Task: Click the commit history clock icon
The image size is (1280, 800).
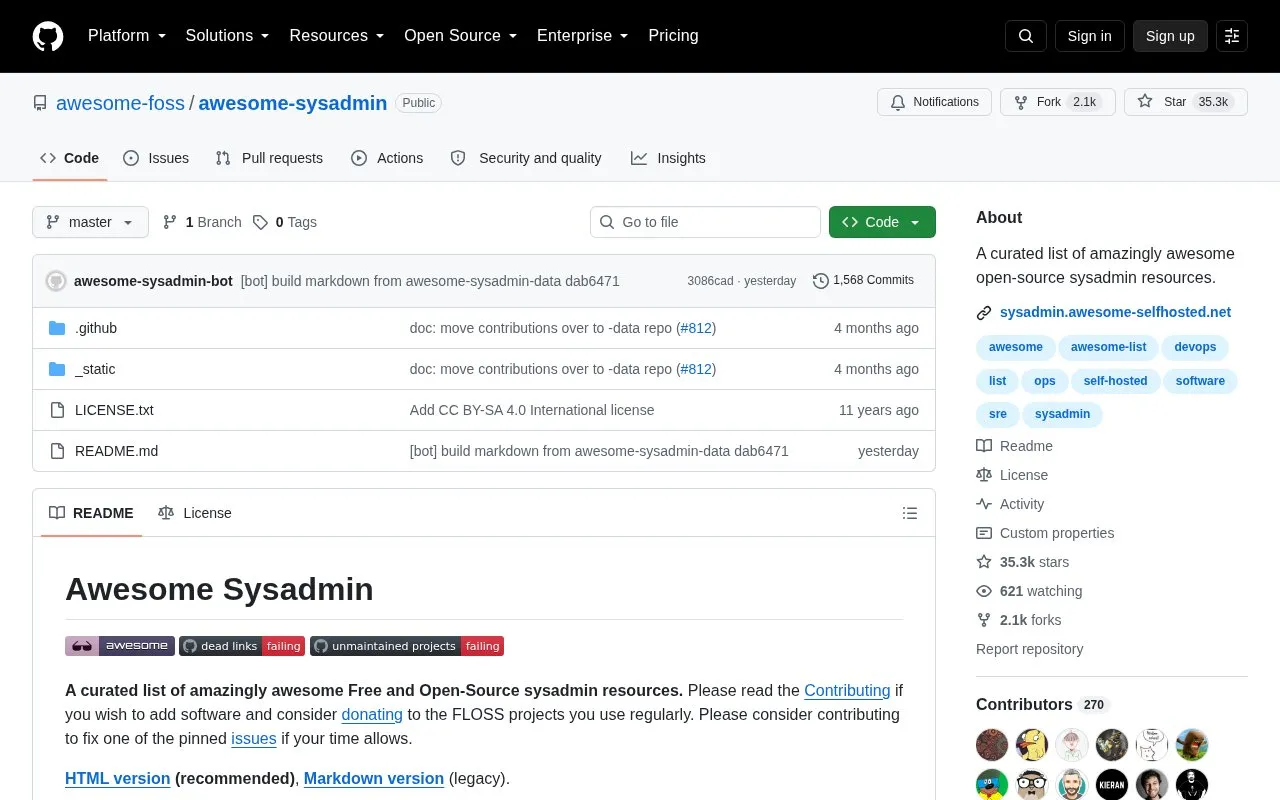Action: (821, 281)
